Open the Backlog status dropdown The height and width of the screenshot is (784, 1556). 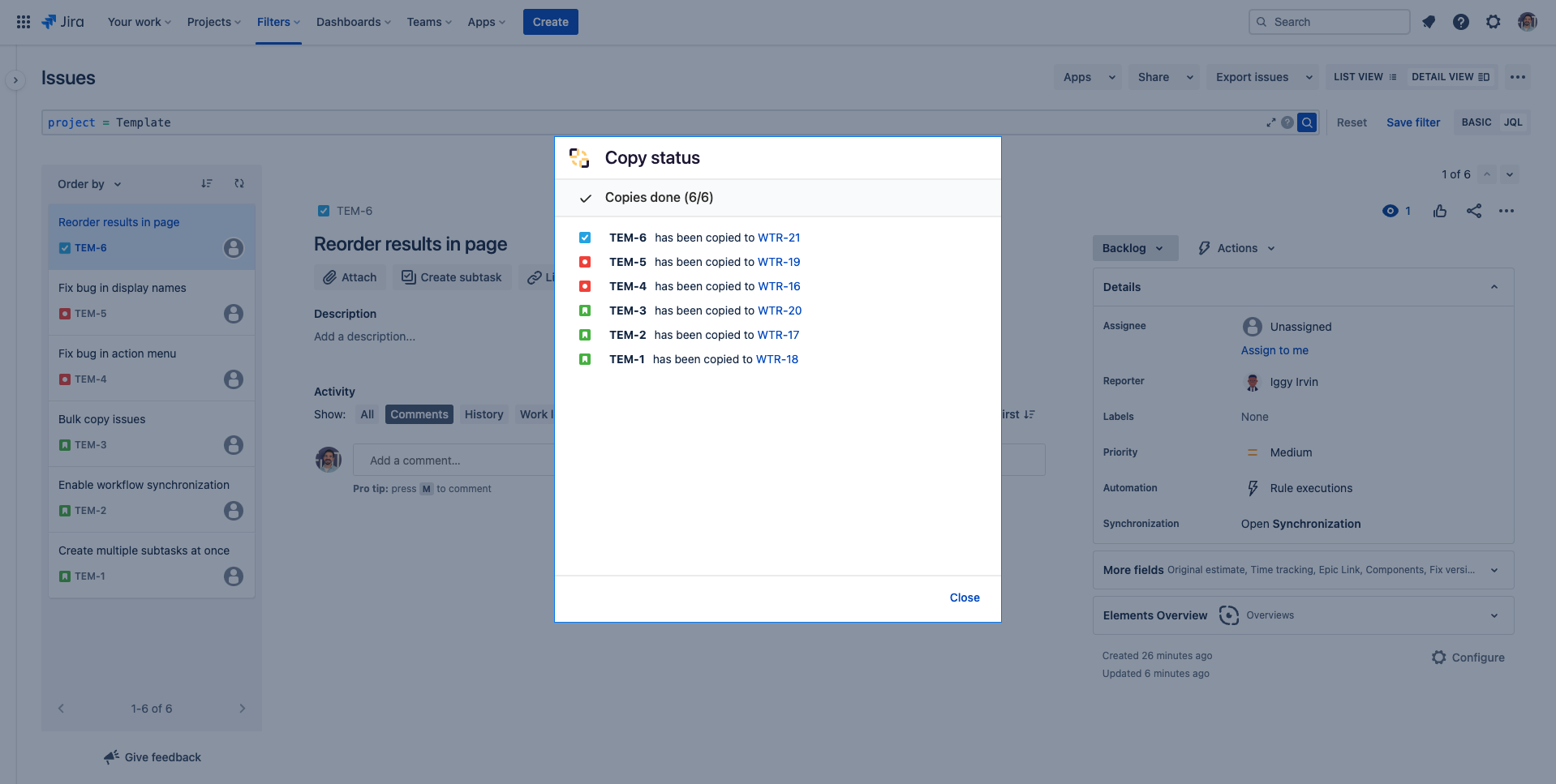coord(1133,248)
